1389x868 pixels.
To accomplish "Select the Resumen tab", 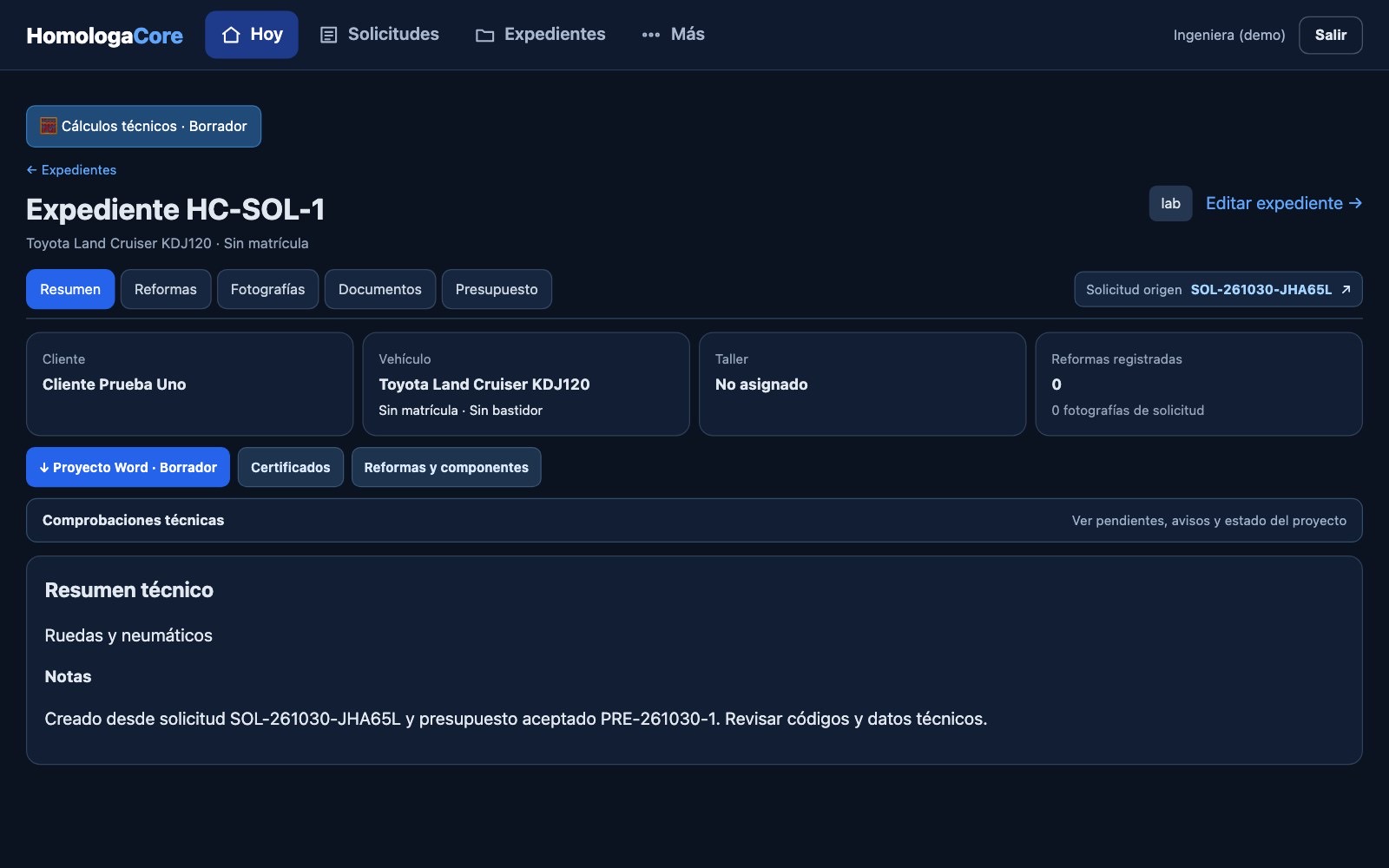I will pos(70,289).
